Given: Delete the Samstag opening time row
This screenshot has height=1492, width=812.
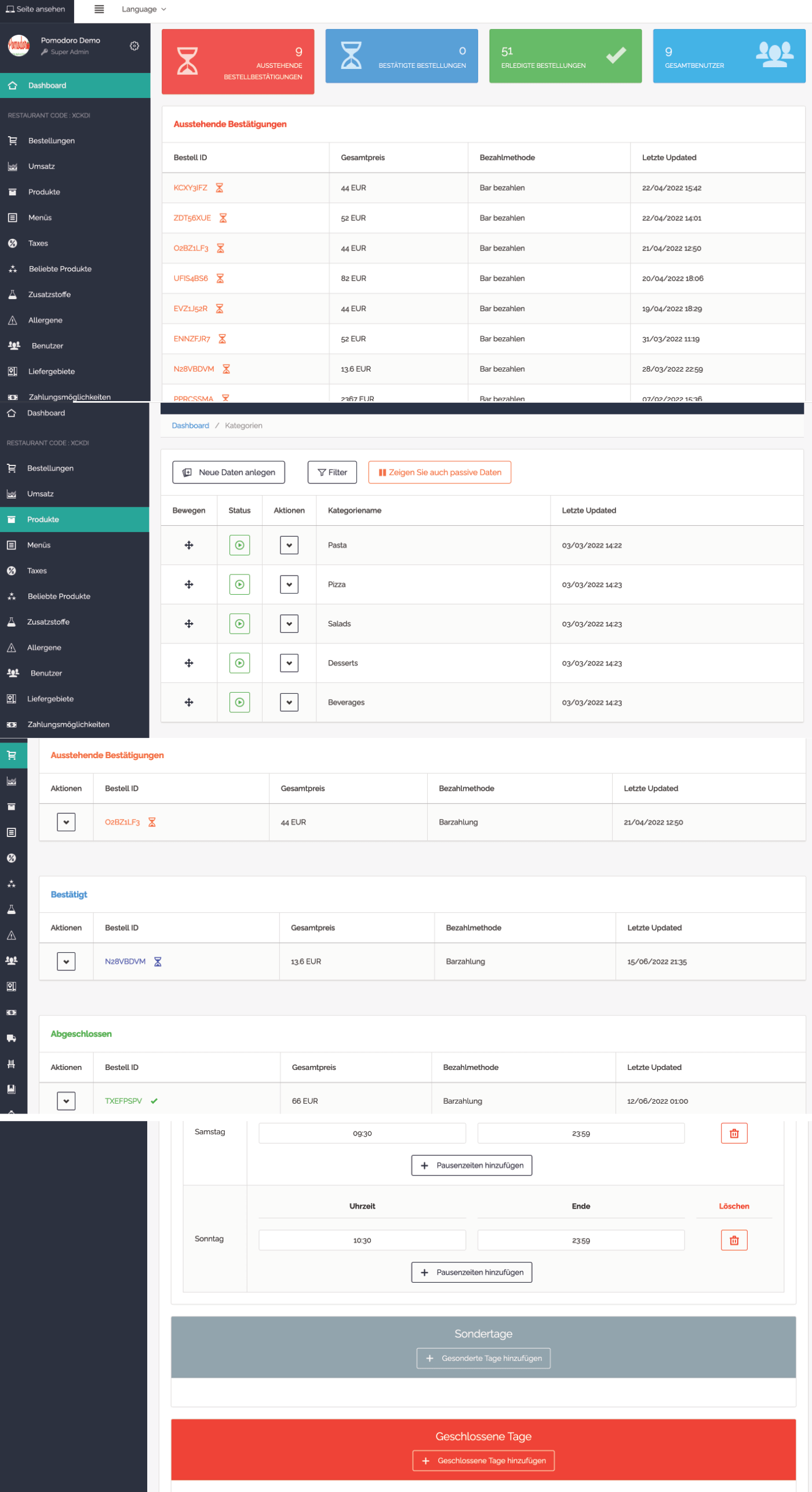Looking at the screenshot, I should [734, 1133].
